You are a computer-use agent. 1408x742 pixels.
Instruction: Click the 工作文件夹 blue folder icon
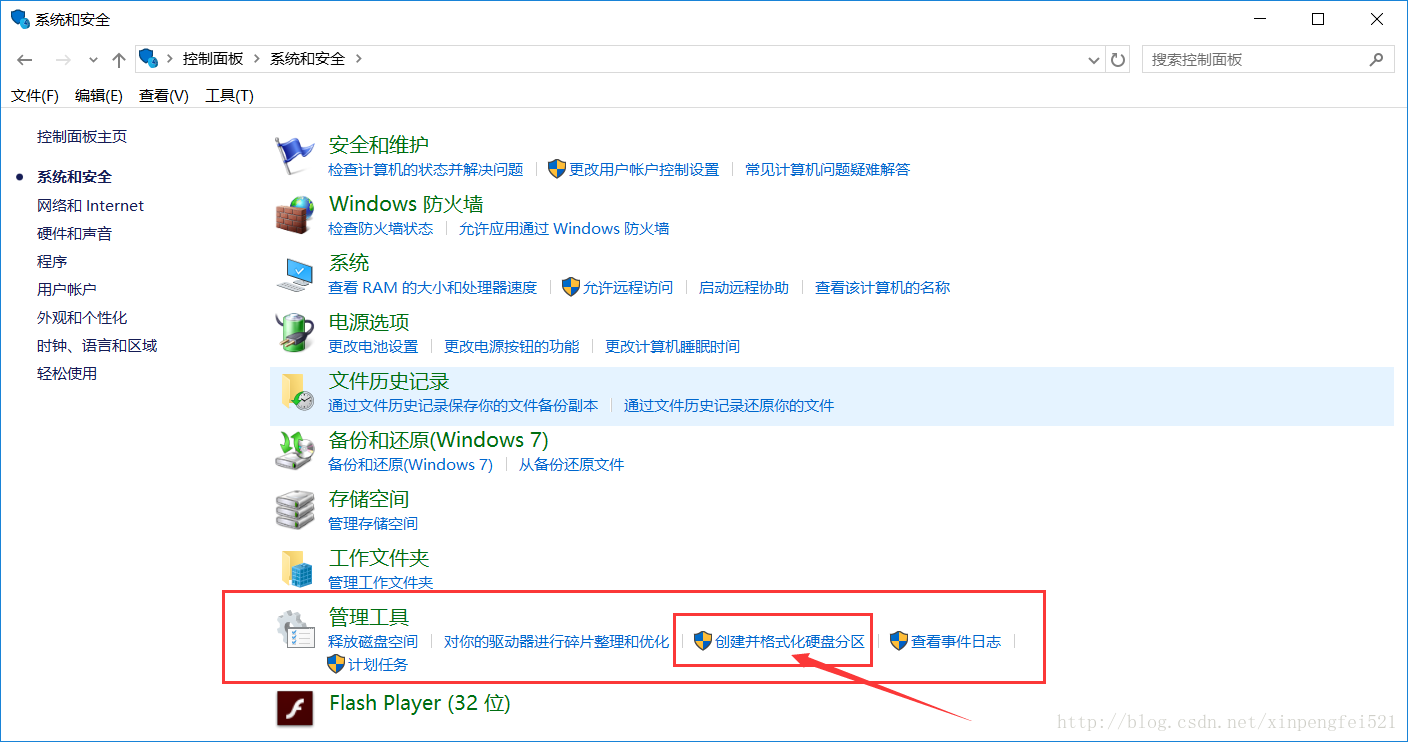294,568
